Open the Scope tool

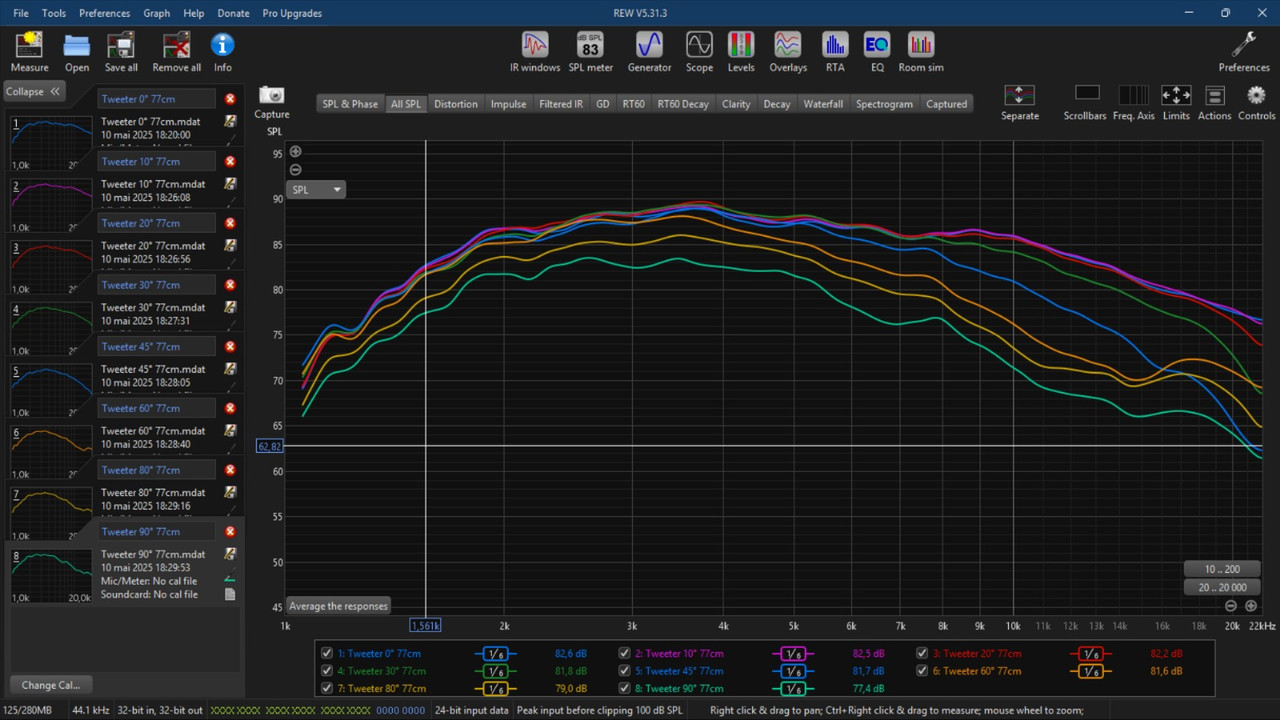[x=699, y=52]
